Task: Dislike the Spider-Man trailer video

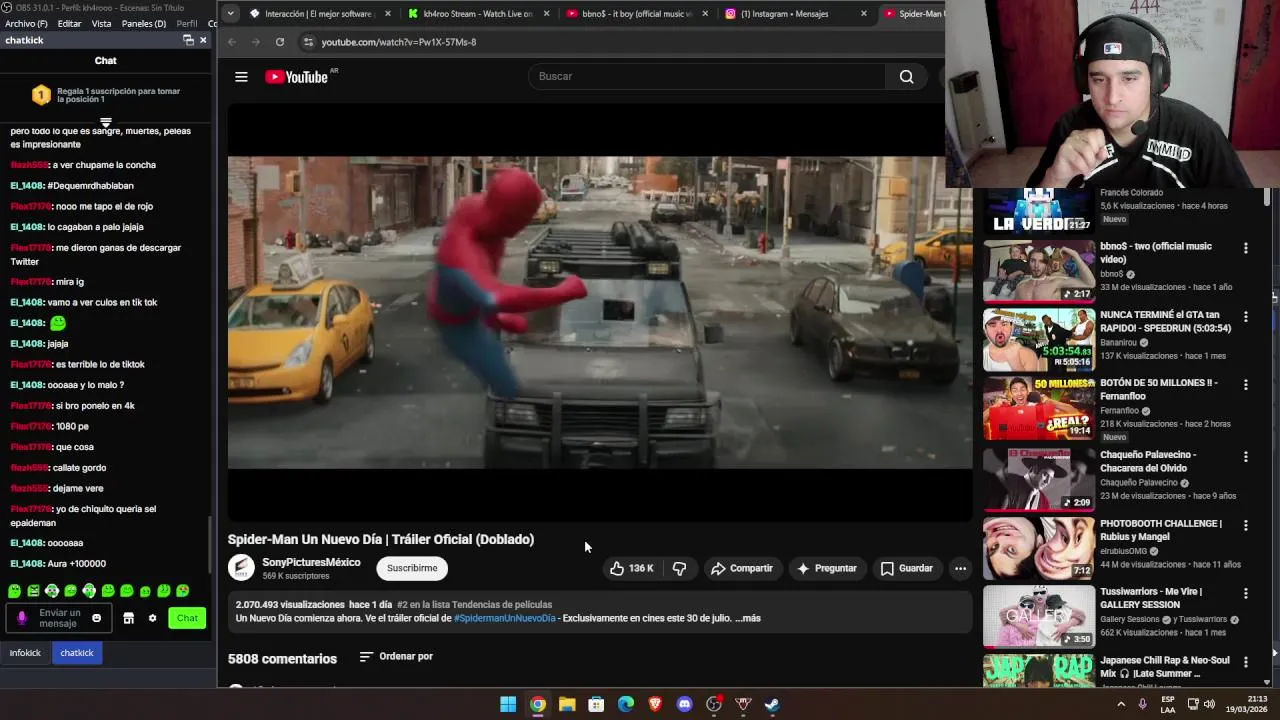Action: click(x=679, y=568)
